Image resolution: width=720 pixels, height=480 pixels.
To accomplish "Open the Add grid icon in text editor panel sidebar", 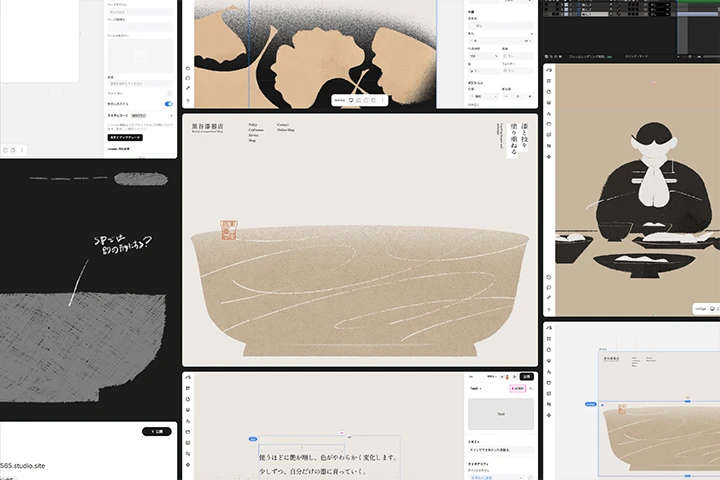I will point(188,388).
